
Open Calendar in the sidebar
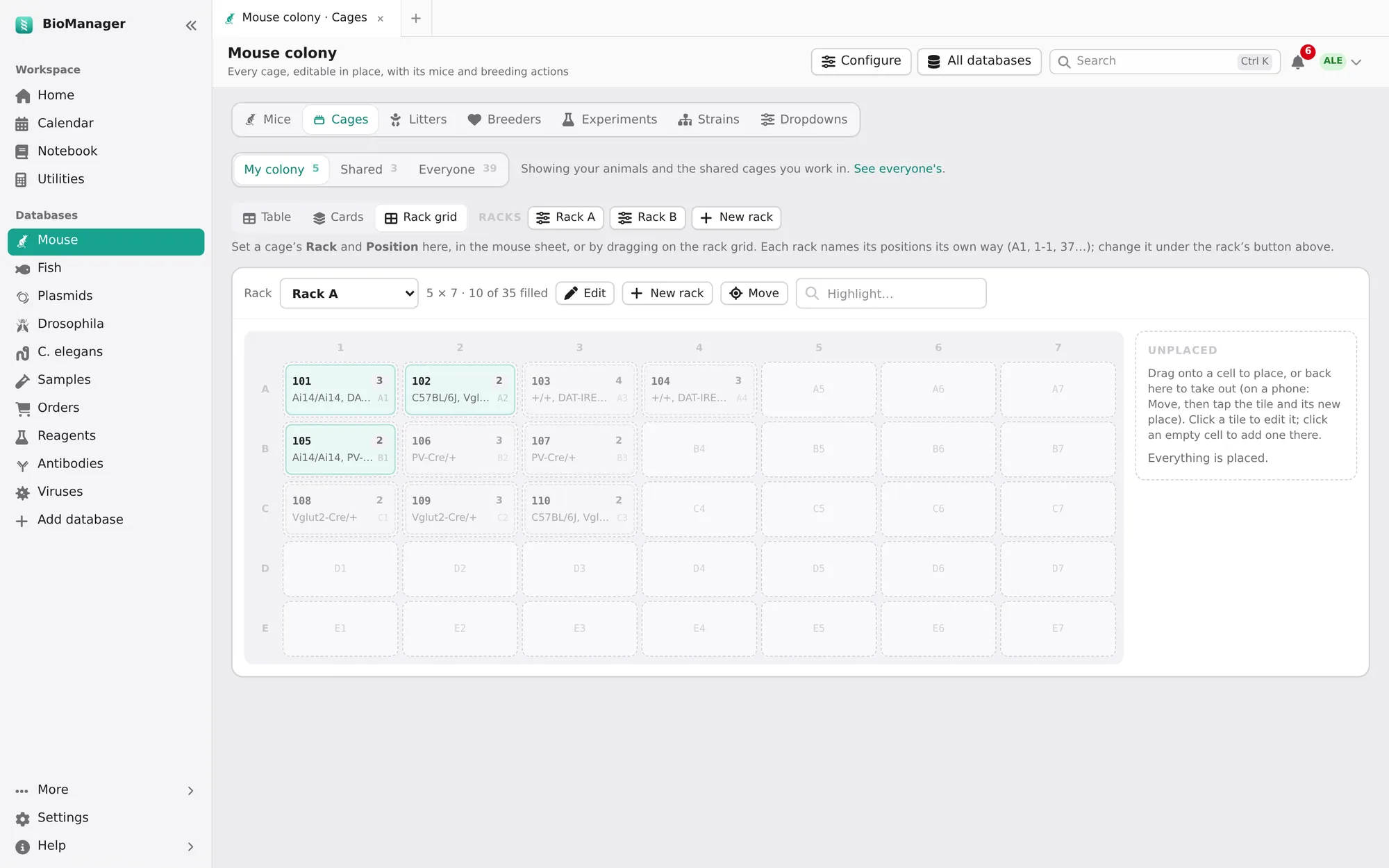click(106, 123)
